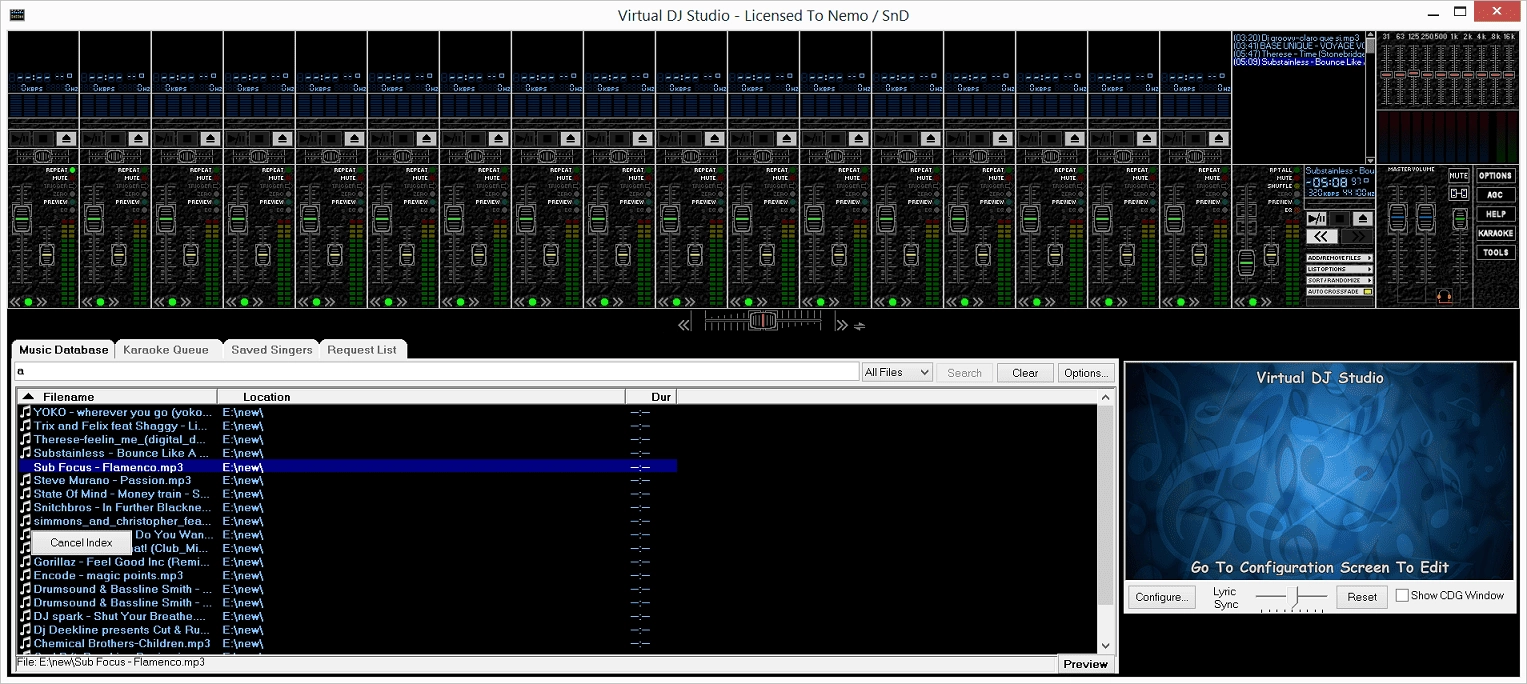Click the Location column header
1527x684 pixels.
coord(421,397)
